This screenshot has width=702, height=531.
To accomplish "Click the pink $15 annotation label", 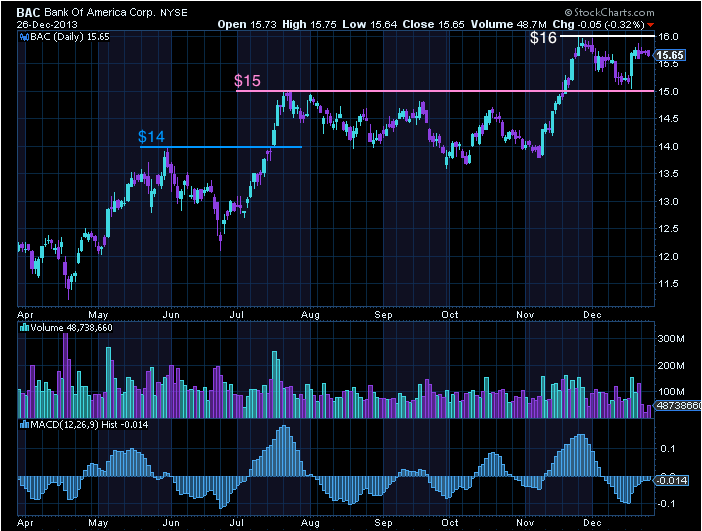I will tap(247, 81).
